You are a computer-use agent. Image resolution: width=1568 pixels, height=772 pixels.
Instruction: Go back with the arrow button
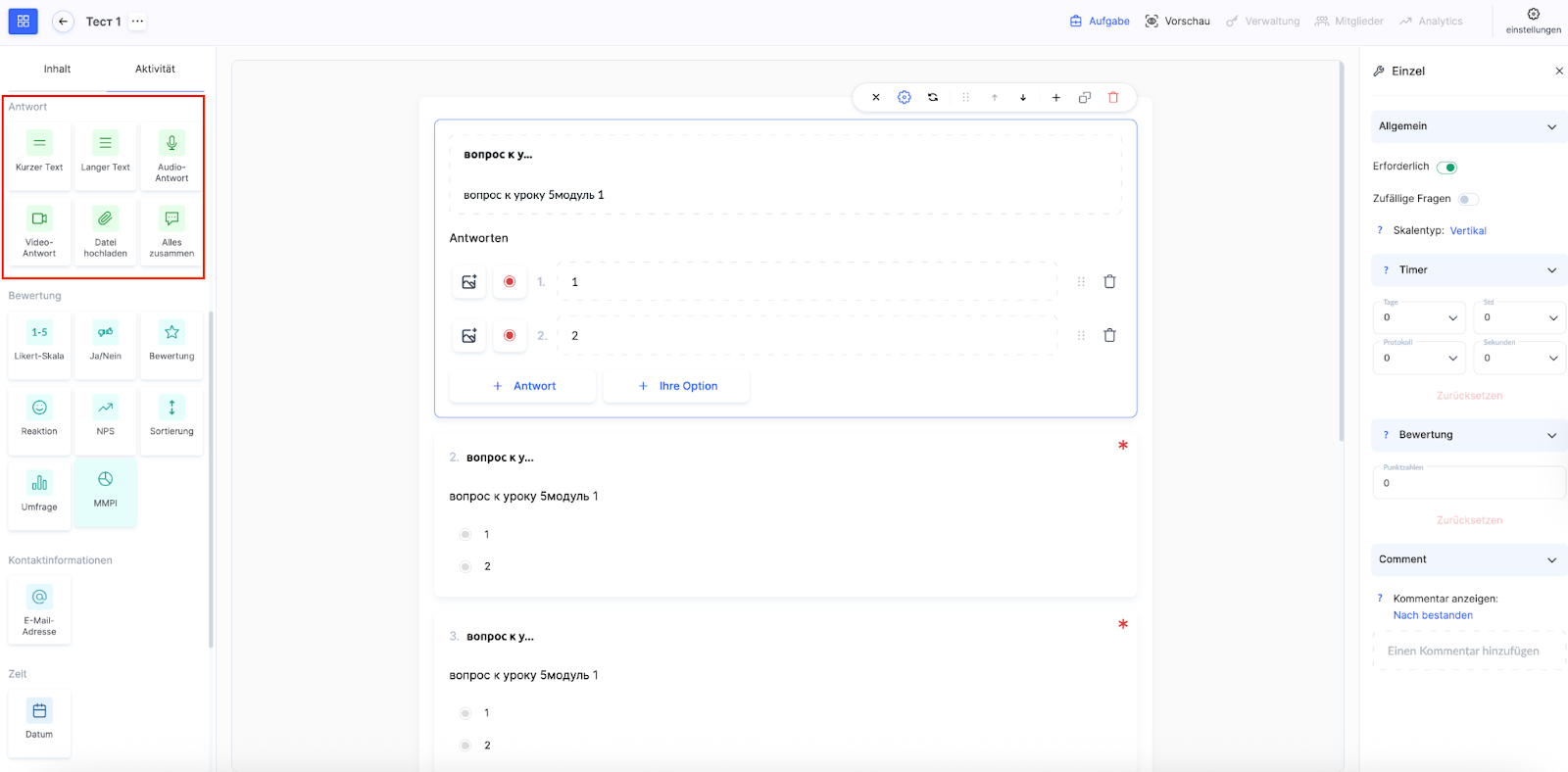click(63, 21)
